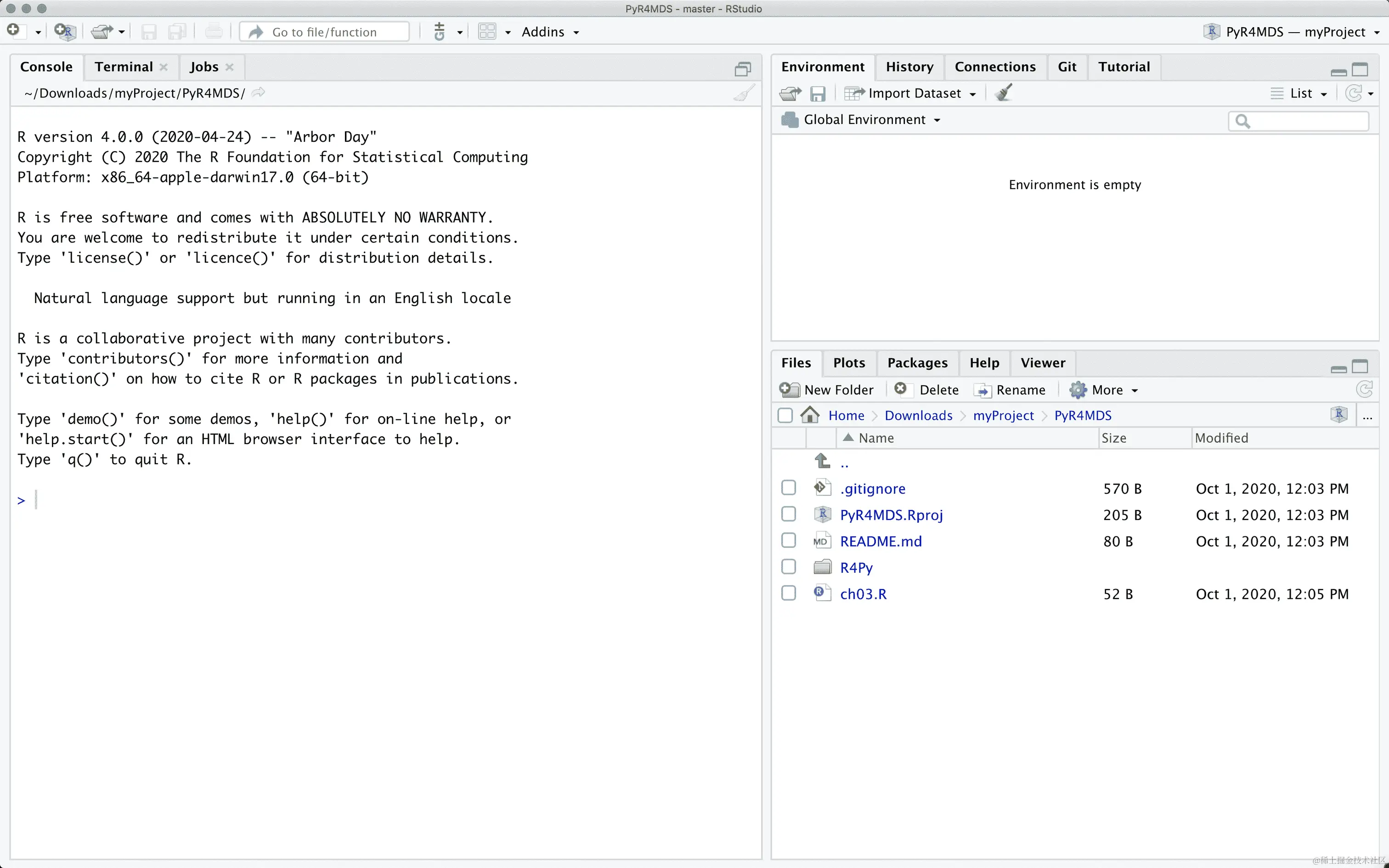1389x868 pixels.
Task: Check the box next to README.md
Action: tap(789, 541)
